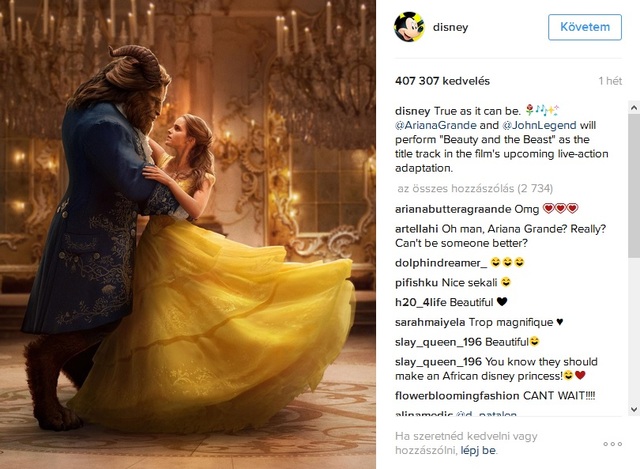
Task: Open h20_4life commenter profile
Action: (421, 302)
